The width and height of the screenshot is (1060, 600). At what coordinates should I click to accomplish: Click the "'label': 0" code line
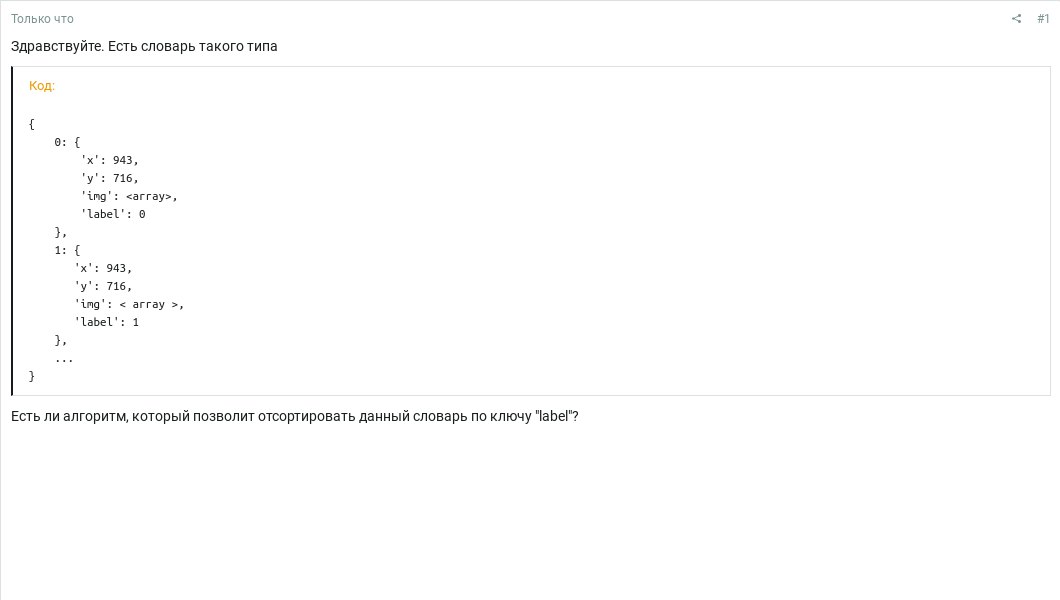tap(113, 214)
